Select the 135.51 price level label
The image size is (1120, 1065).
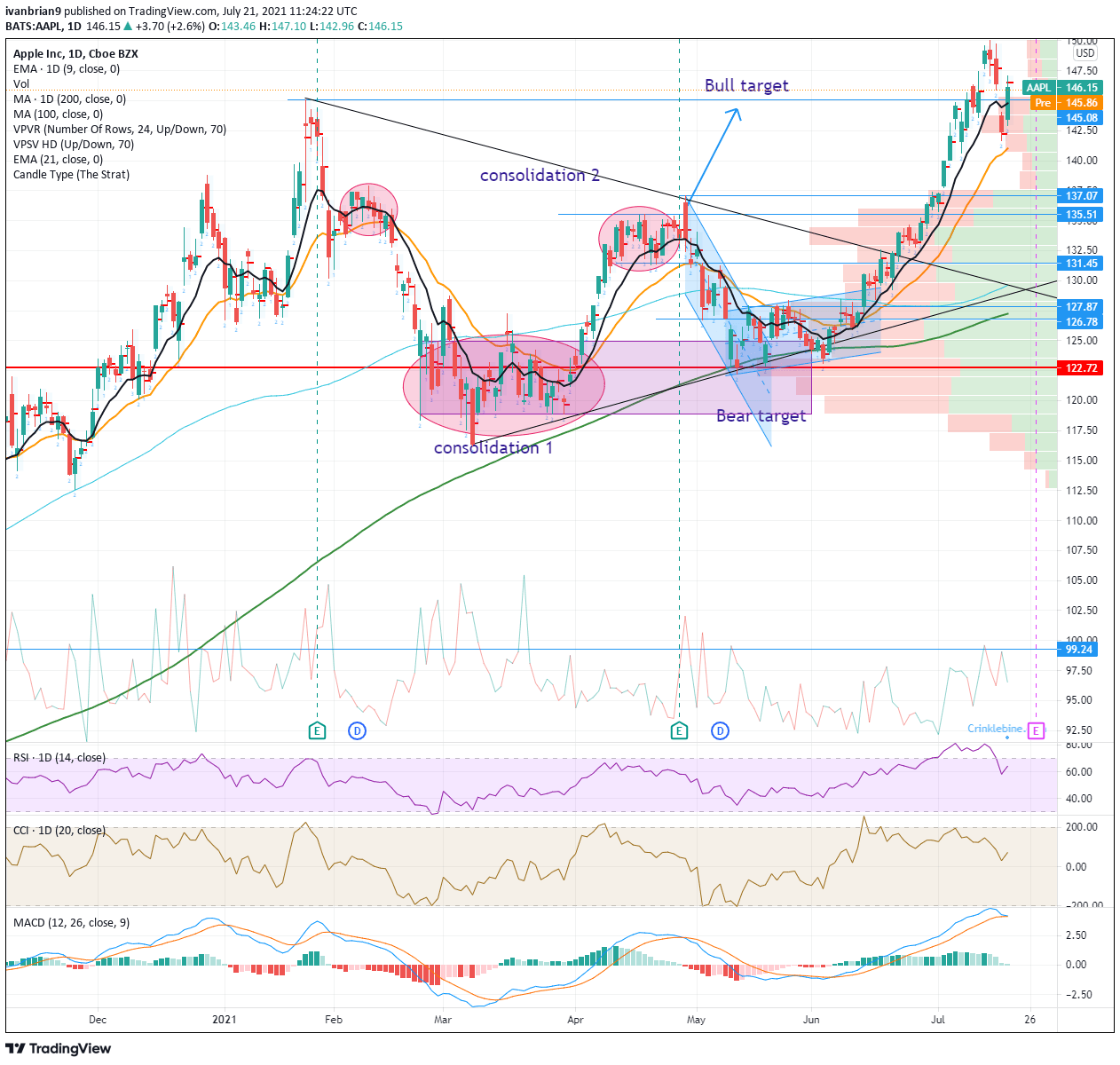pos(1081,215)
